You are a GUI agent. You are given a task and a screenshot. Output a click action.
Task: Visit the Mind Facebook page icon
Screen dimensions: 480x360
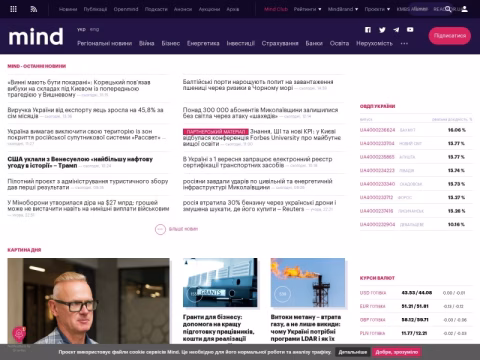[x=368, y=30]
